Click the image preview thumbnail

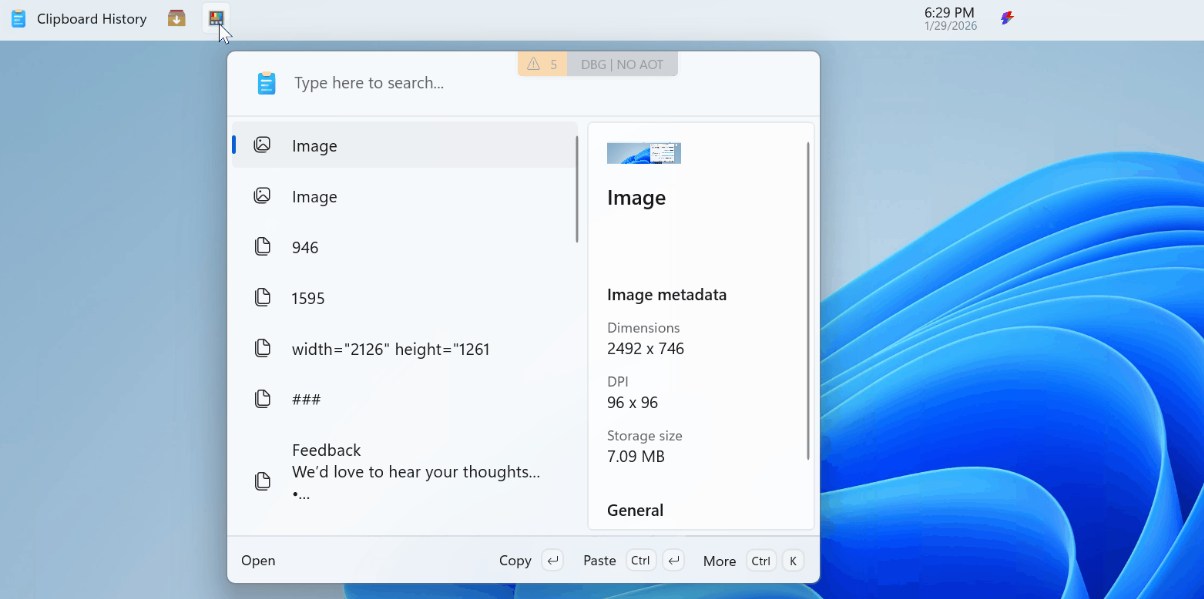click(644, 153)
